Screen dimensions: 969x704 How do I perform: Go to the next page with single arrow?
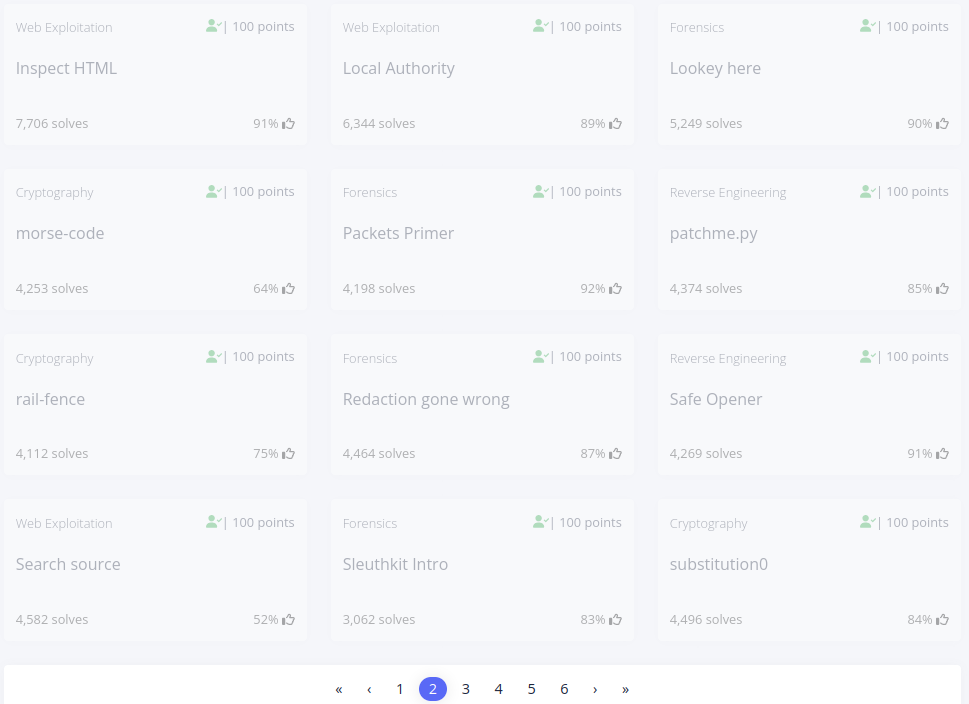[595, 689]
